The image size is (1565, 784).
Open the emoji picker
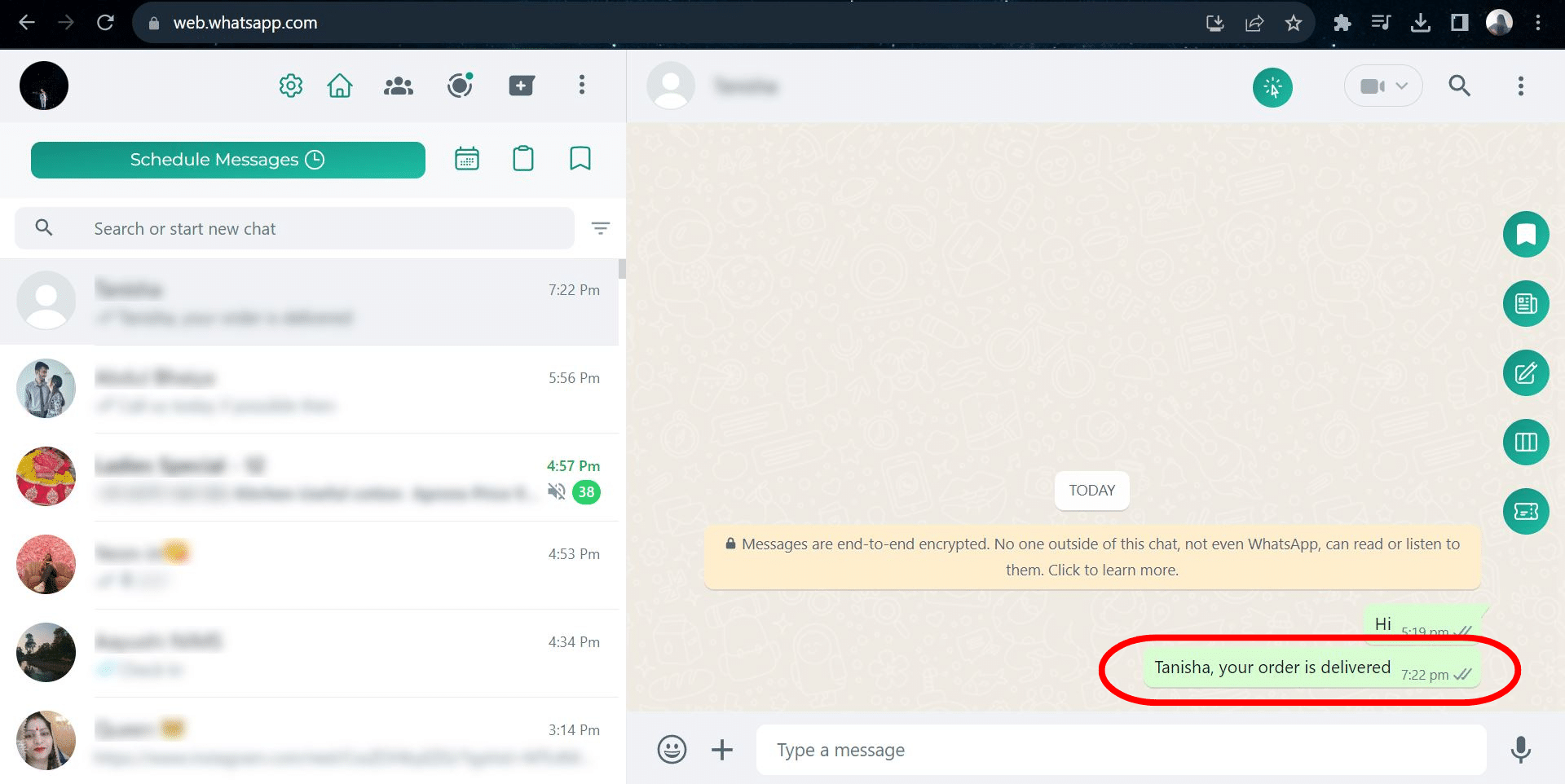coord(672,749)
